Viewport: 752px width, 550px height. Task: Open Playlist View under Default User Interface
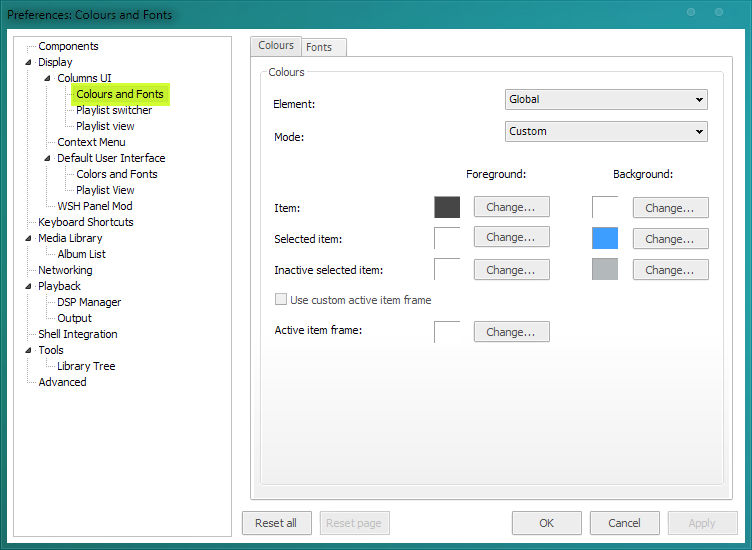pyautogui.click(x=105, y=190)
